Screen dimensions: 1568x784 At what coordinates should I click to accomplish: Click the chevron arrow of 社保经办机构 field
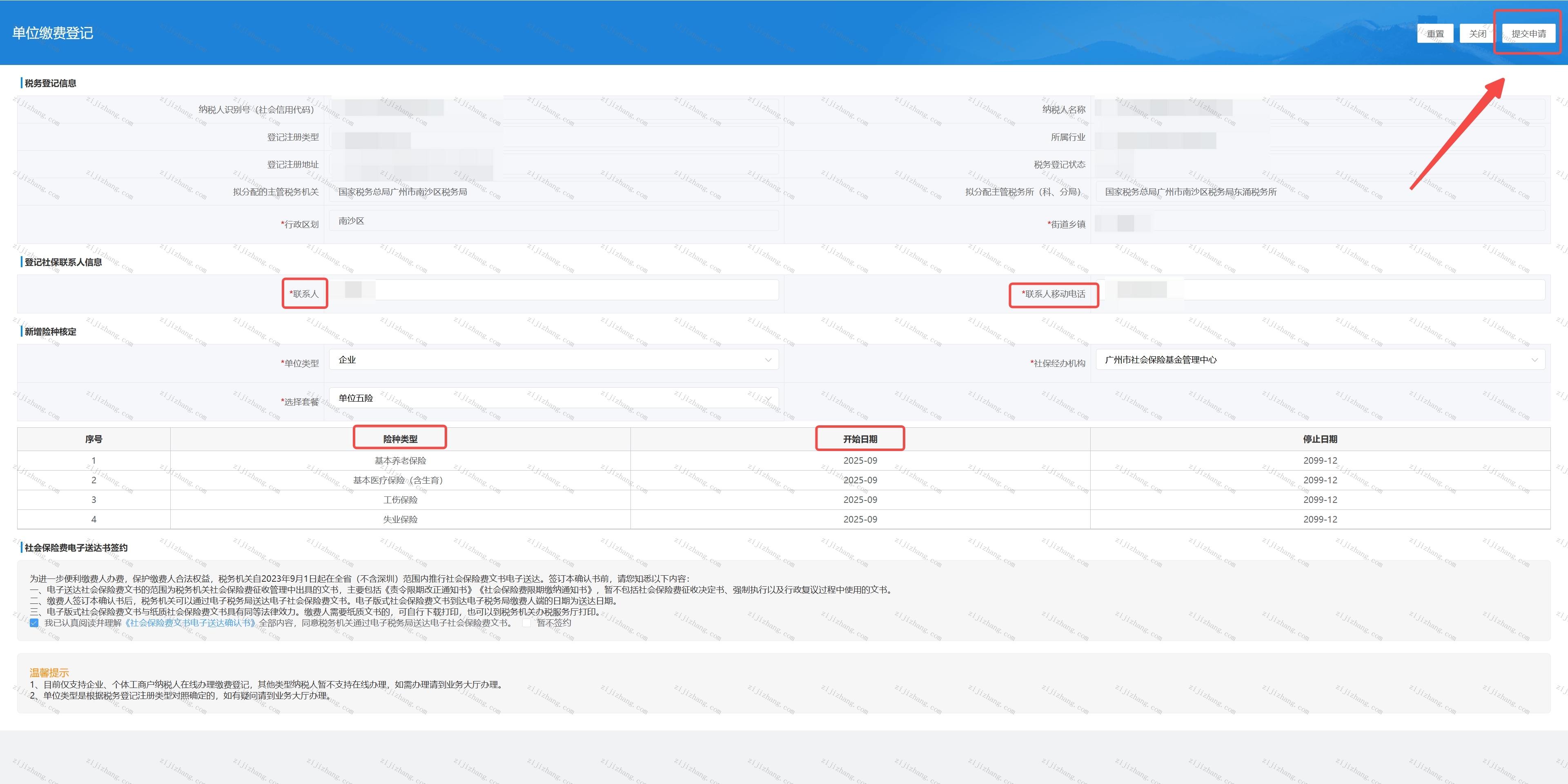1535,360
